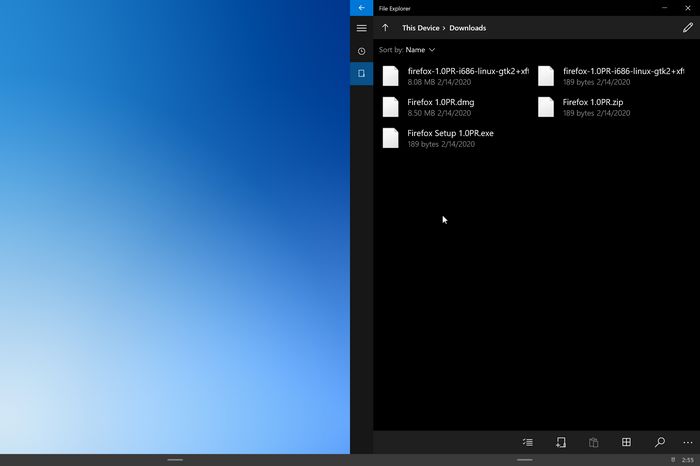Click the paste clipboard icon
Image resolution: width=700 pixels, height=466 pixels.
pos(593,442)
